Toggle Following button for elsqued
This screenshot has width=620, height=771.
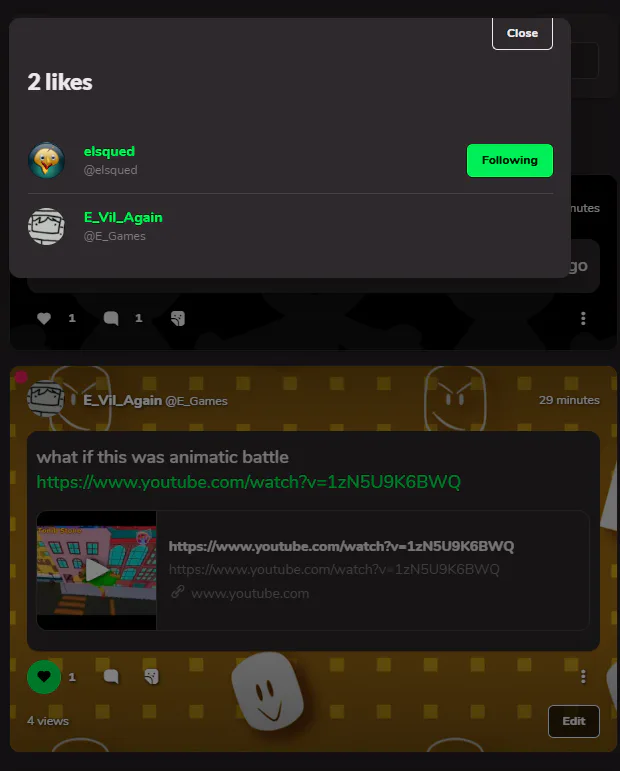[509, 160]
